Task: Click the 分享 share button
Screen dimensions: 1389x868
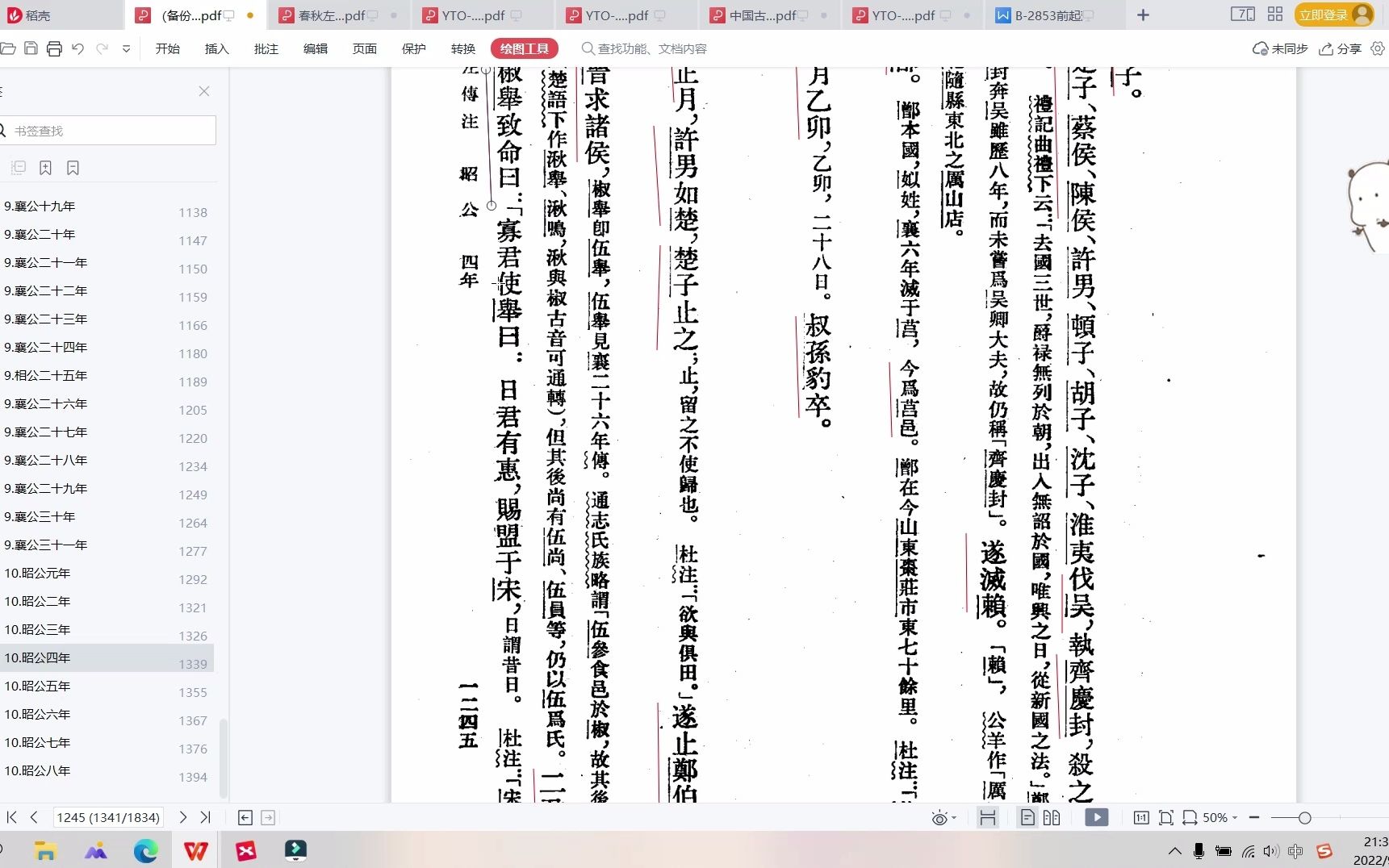Action: coord(1341,49)
